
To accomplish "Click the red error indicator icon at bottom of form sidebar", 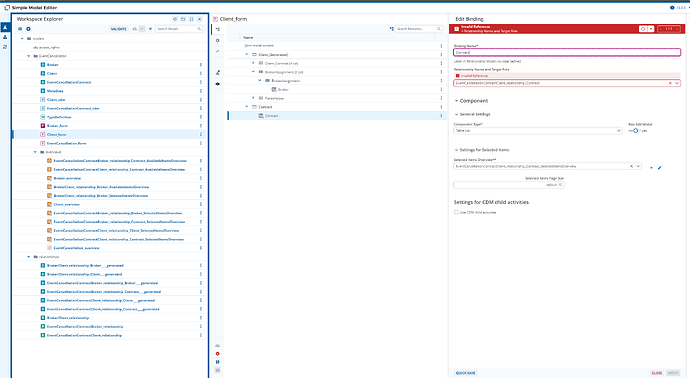I will pyautogui.click(x=217, y=354).
